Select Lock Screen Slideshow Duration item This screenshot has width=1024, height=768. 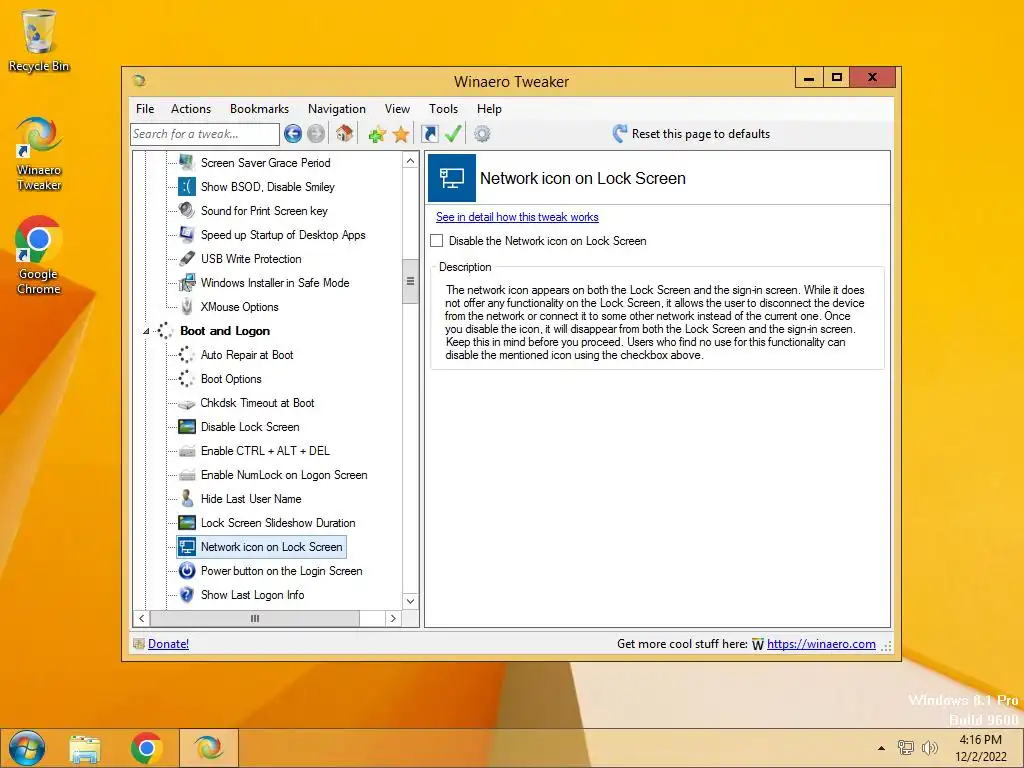[278, 522]
